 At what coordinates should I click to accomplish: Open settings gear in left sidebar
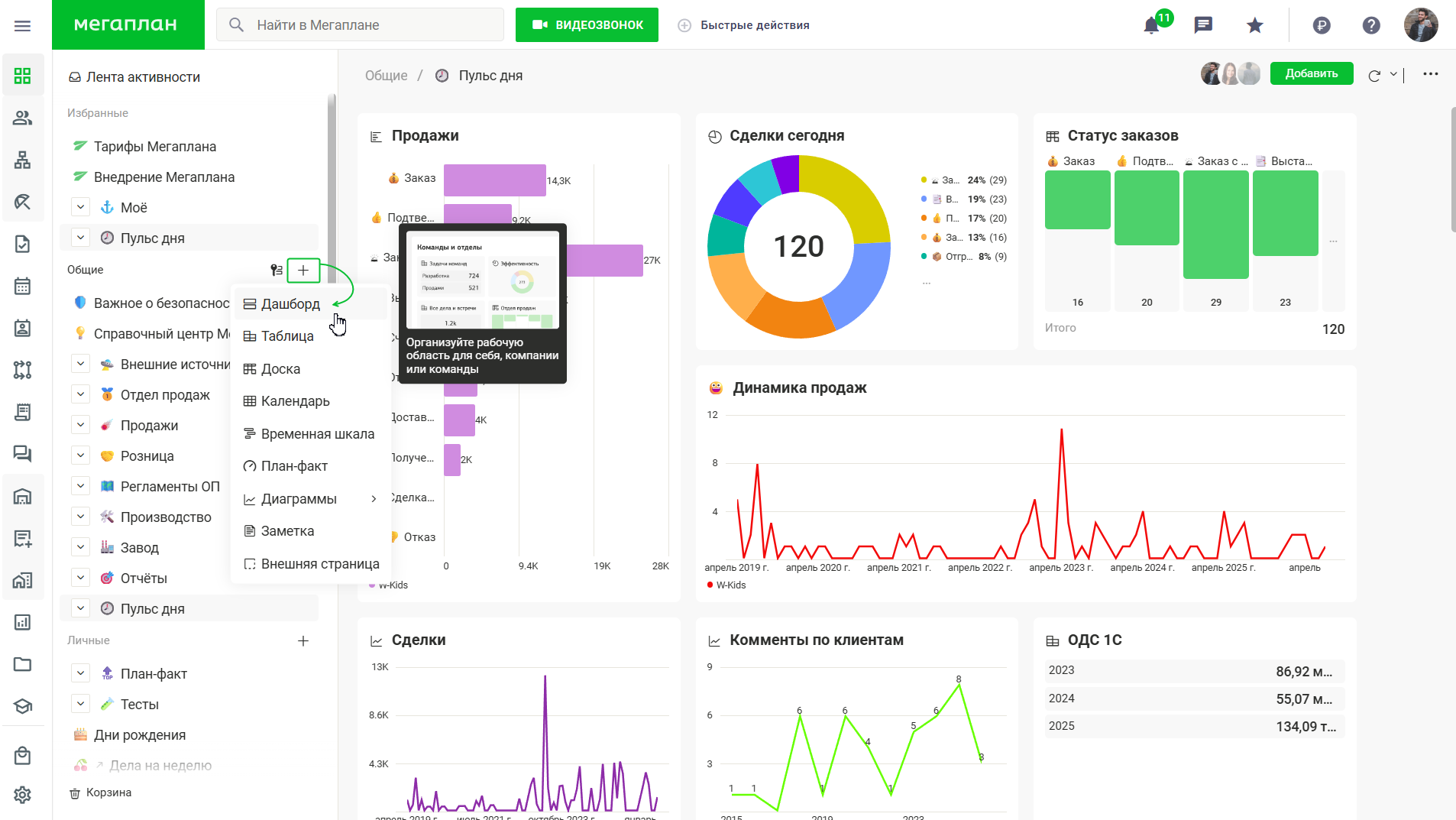coord(23,795)
